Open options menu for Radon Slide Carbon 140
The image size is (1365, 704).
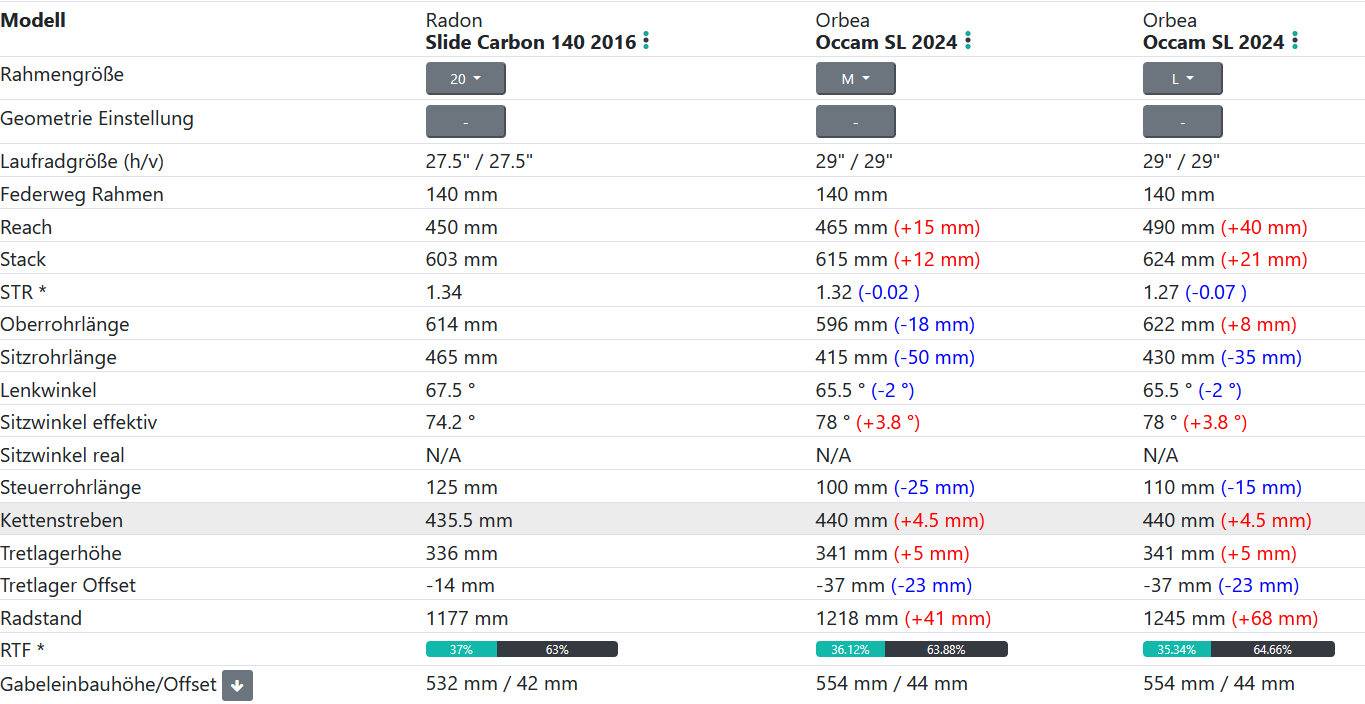click(646, 41)
